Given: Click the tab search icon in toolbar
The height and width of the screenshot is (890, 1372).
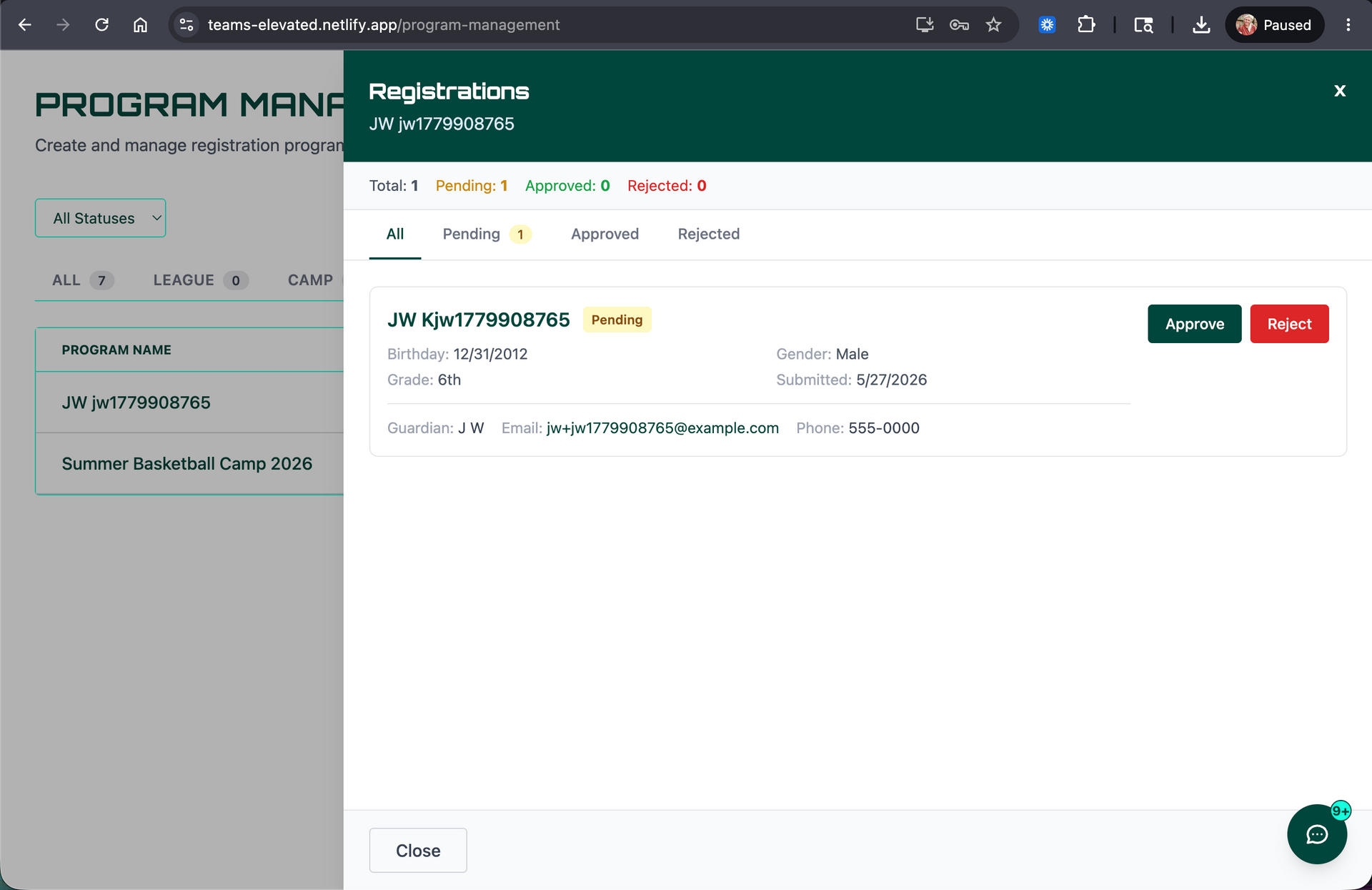Looking at the screenshot, I should click(1143, 25).
